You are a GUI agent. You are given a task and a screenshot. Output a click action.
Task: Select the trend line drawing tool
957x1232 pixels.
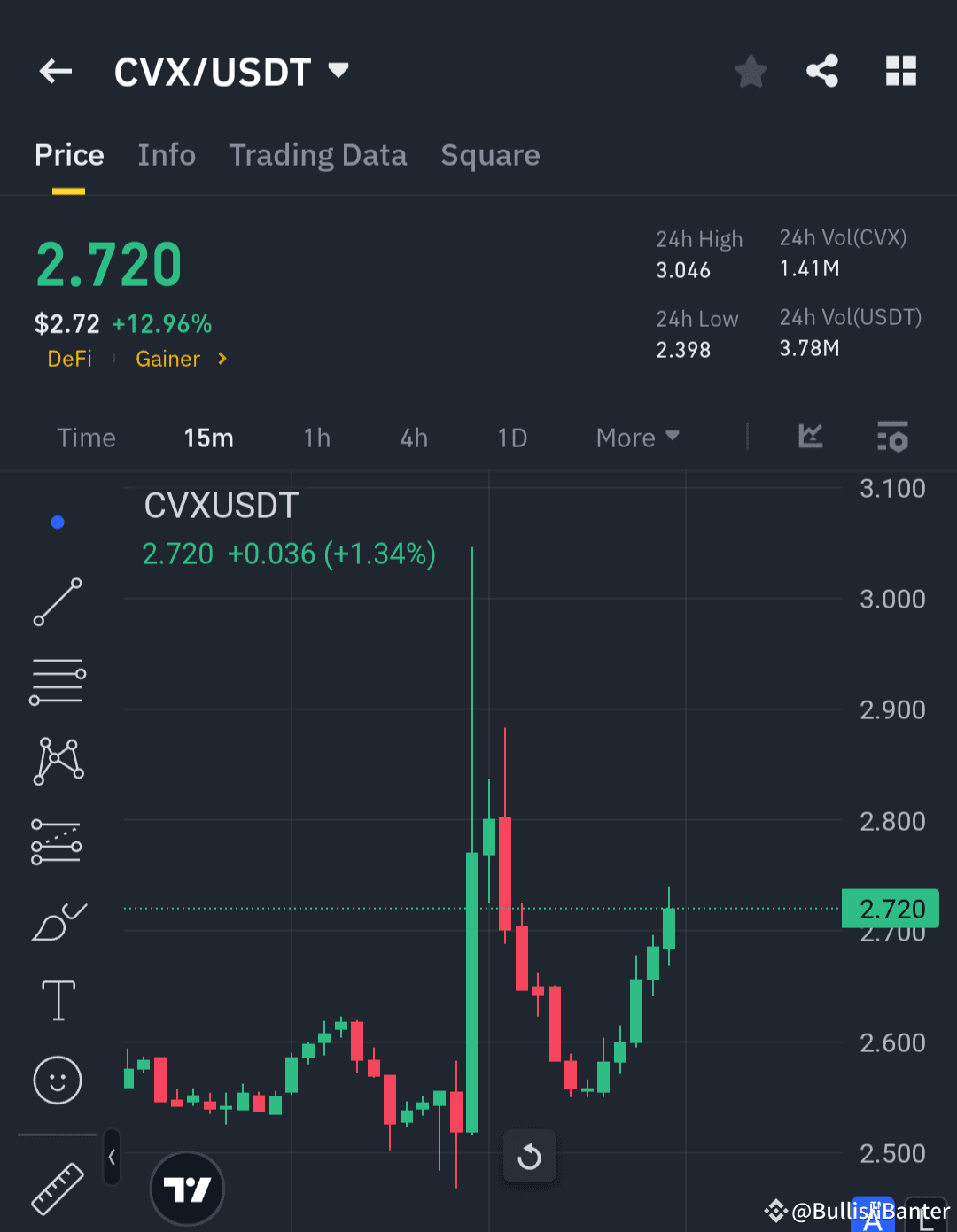click(x=57, y=602)
